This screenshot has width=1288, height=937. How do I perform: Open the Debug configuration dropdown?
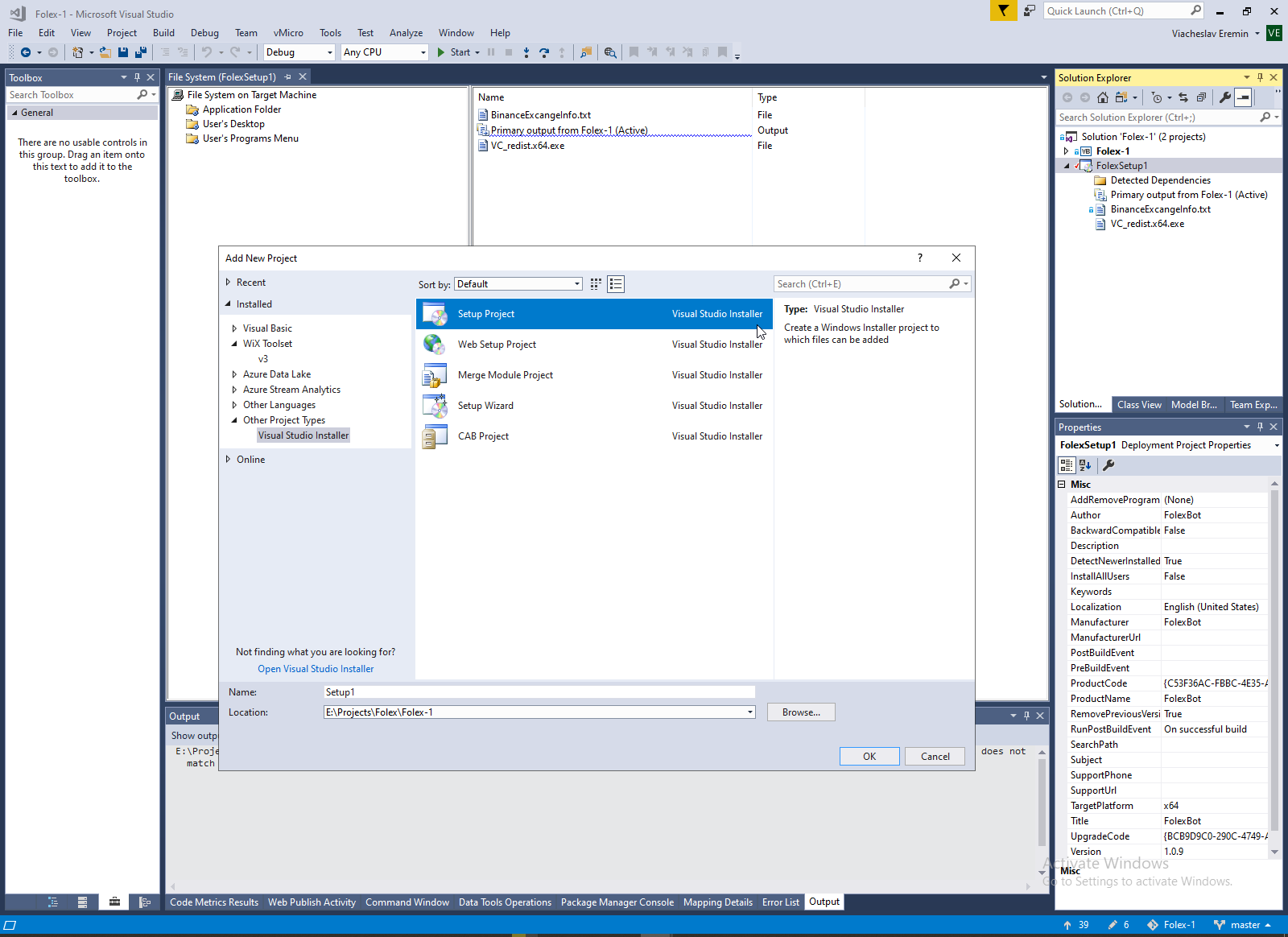(299, 52)
